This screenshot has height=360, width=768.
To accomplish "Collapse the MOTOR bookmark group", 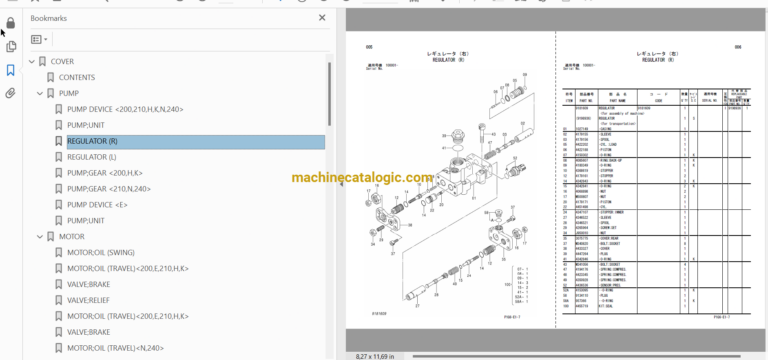I will click(x=40, y=237).
